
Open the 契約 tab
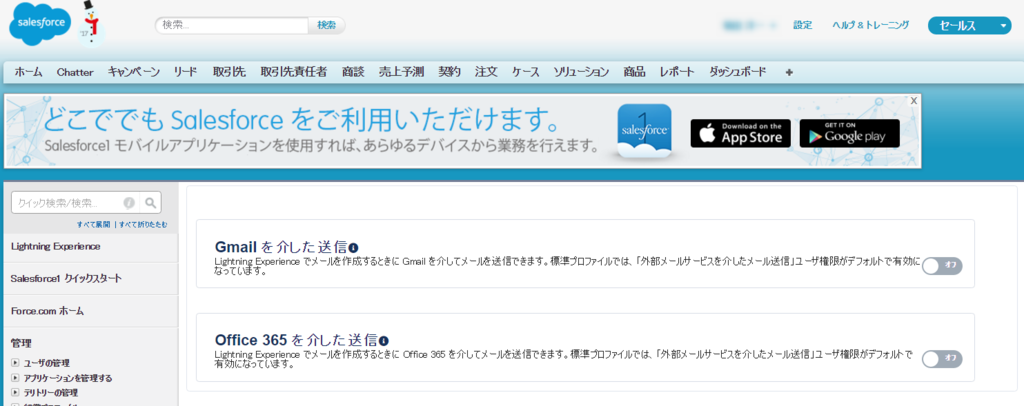click(449, 72)
